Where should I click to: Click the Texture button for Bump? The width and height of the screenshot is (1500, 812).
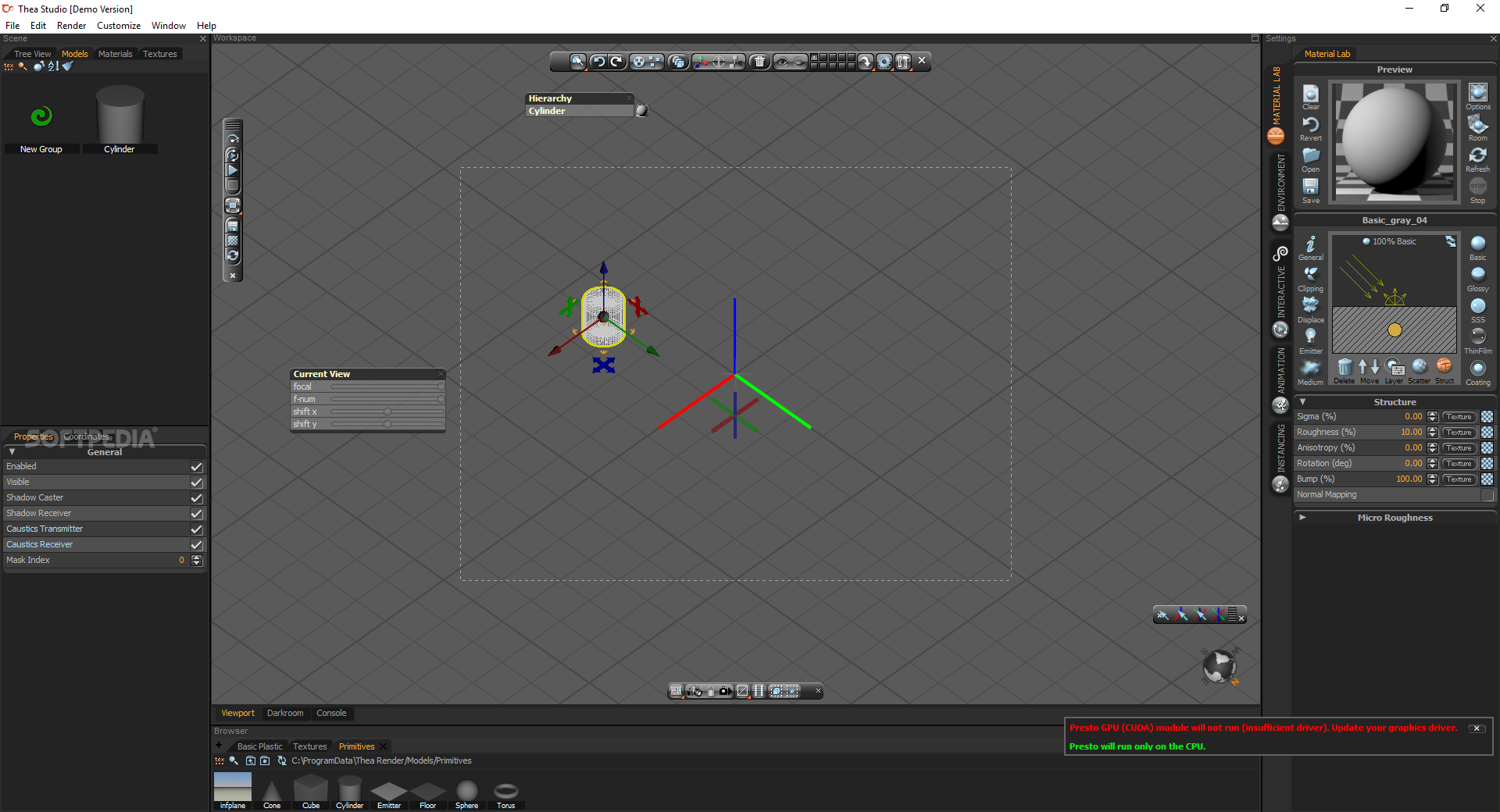click(x=1459, y=479)
